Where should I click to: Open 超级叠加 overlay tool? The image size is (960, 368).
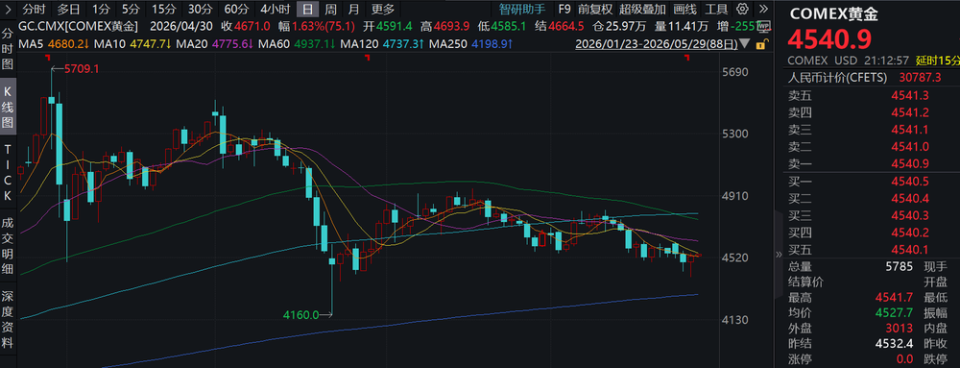point(642,9)
